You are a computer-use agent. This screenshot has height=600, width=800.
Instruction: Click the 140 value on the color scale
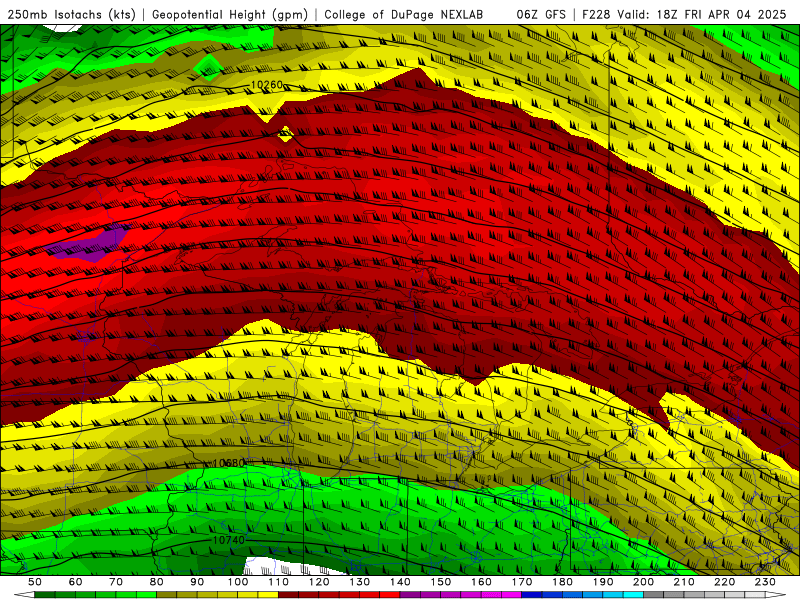[400, 582]
